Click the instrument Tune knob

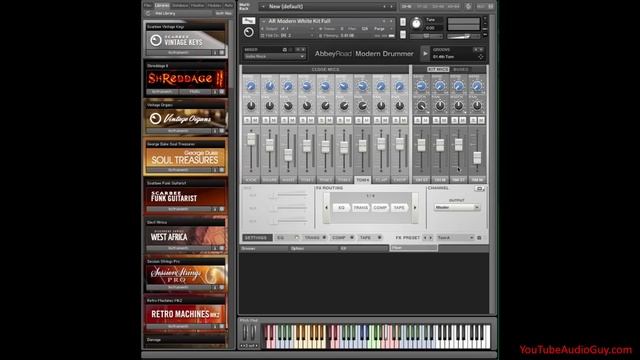coord(416,23)
